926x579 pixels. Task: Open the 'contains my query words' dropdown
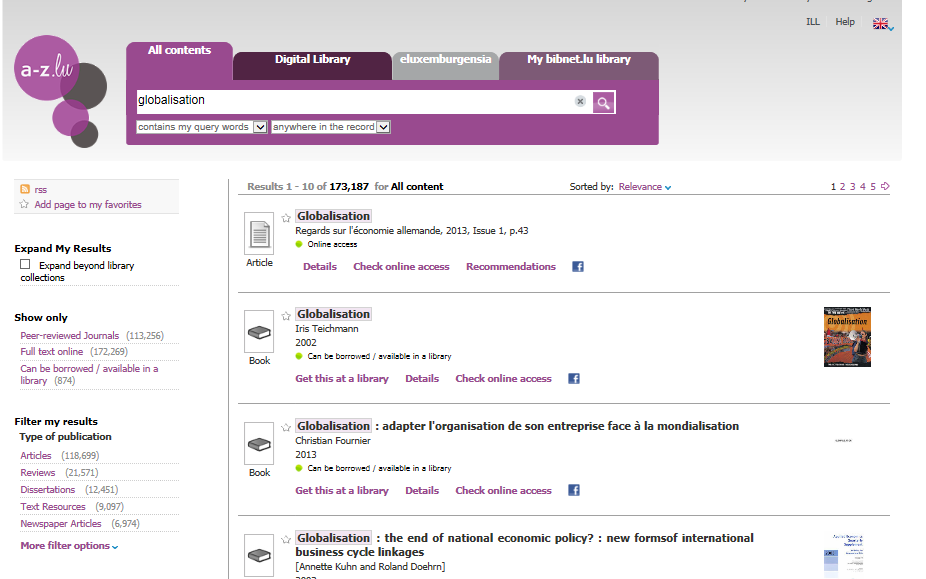tap(202, 127)
